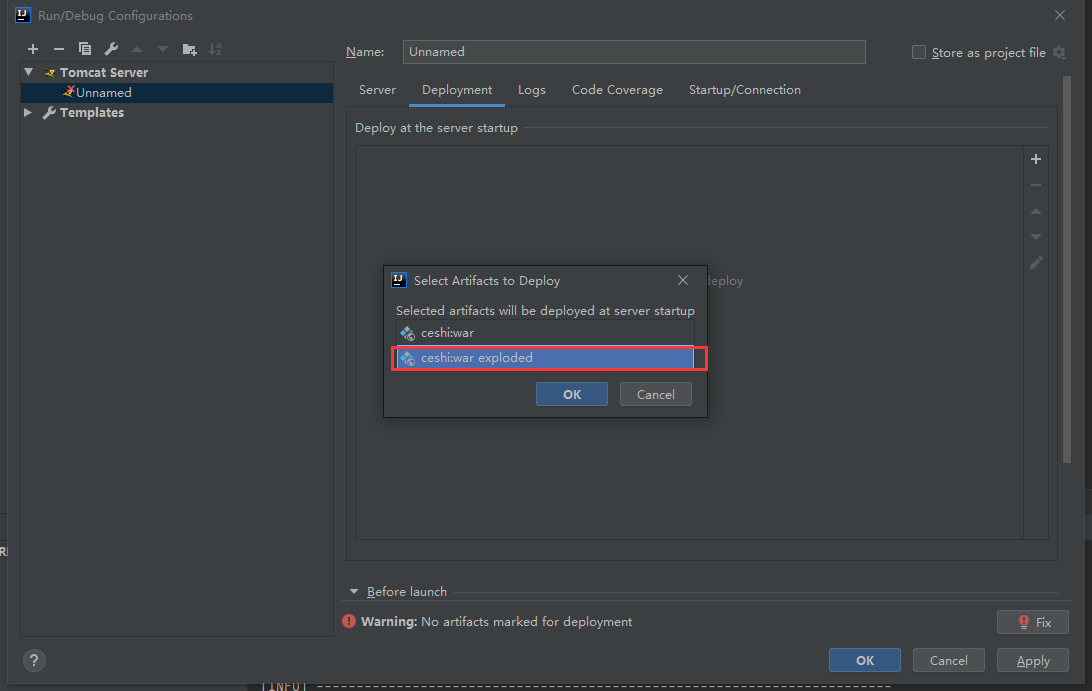The image size is (1092, 691).
Task: Click the Before launch section label
Action: pos(407,591)
